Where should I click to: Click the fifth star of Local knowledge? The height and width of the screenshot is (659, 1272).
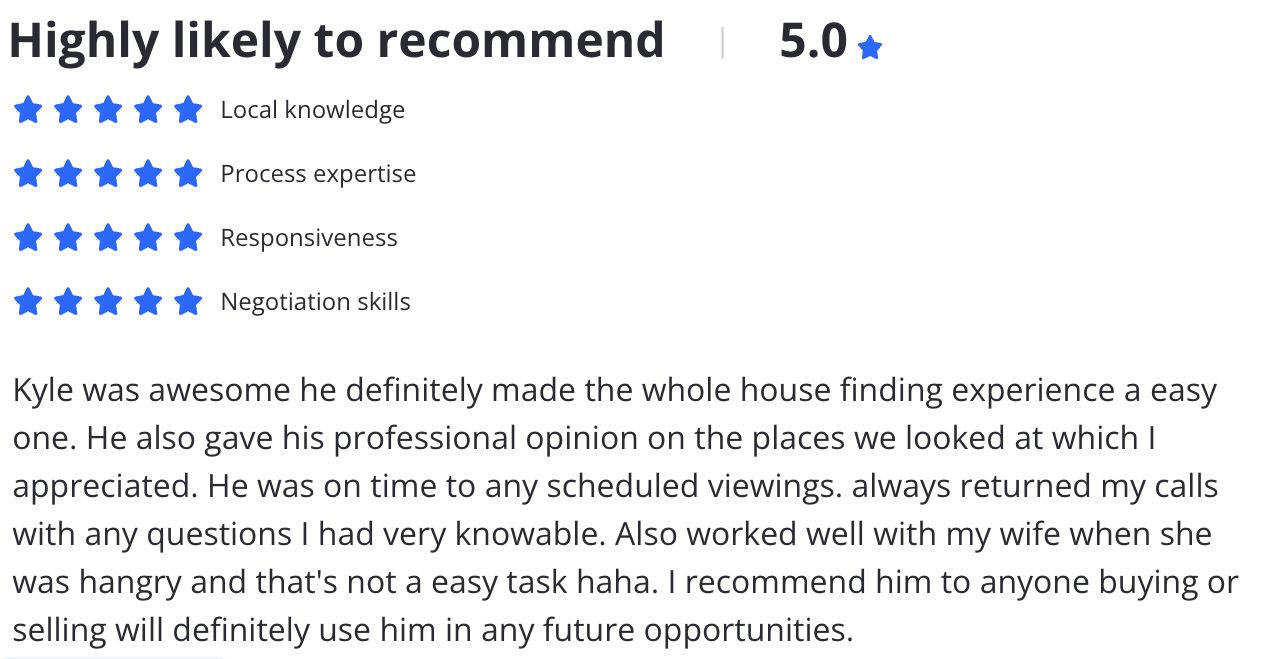[x=188, y=110]
